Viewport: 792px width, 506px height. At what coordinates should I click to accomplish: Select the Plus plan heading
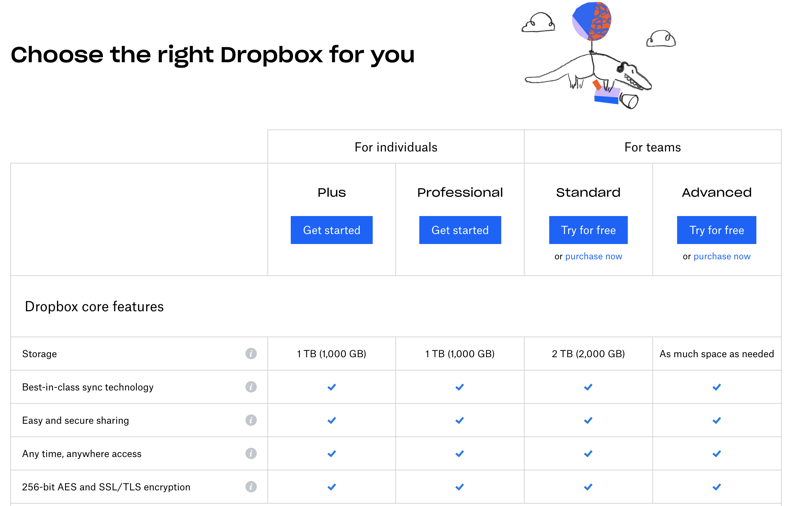pos(331,192)
